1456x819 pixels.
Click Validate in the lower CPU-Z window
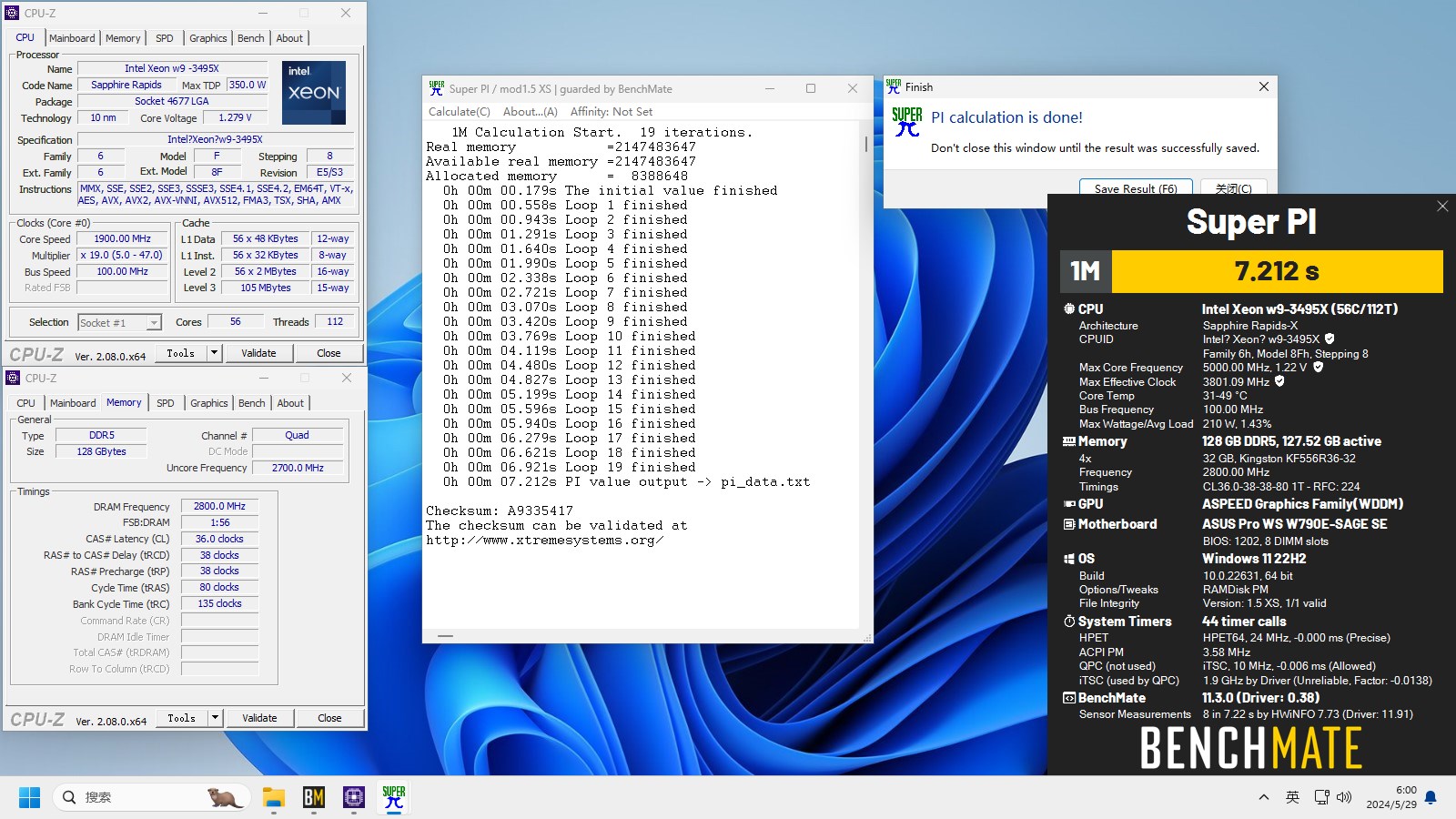coord(259,718)
